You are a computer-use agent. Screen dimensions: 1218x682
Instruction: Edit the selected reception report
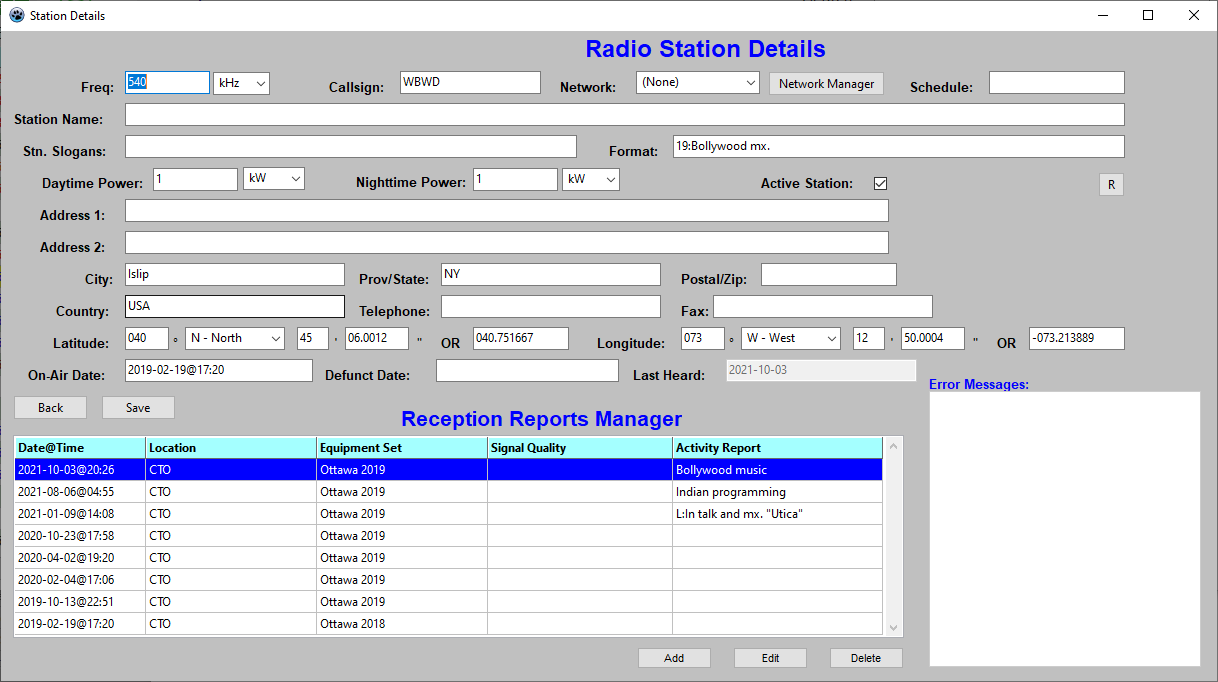click(x=770, y=658)
